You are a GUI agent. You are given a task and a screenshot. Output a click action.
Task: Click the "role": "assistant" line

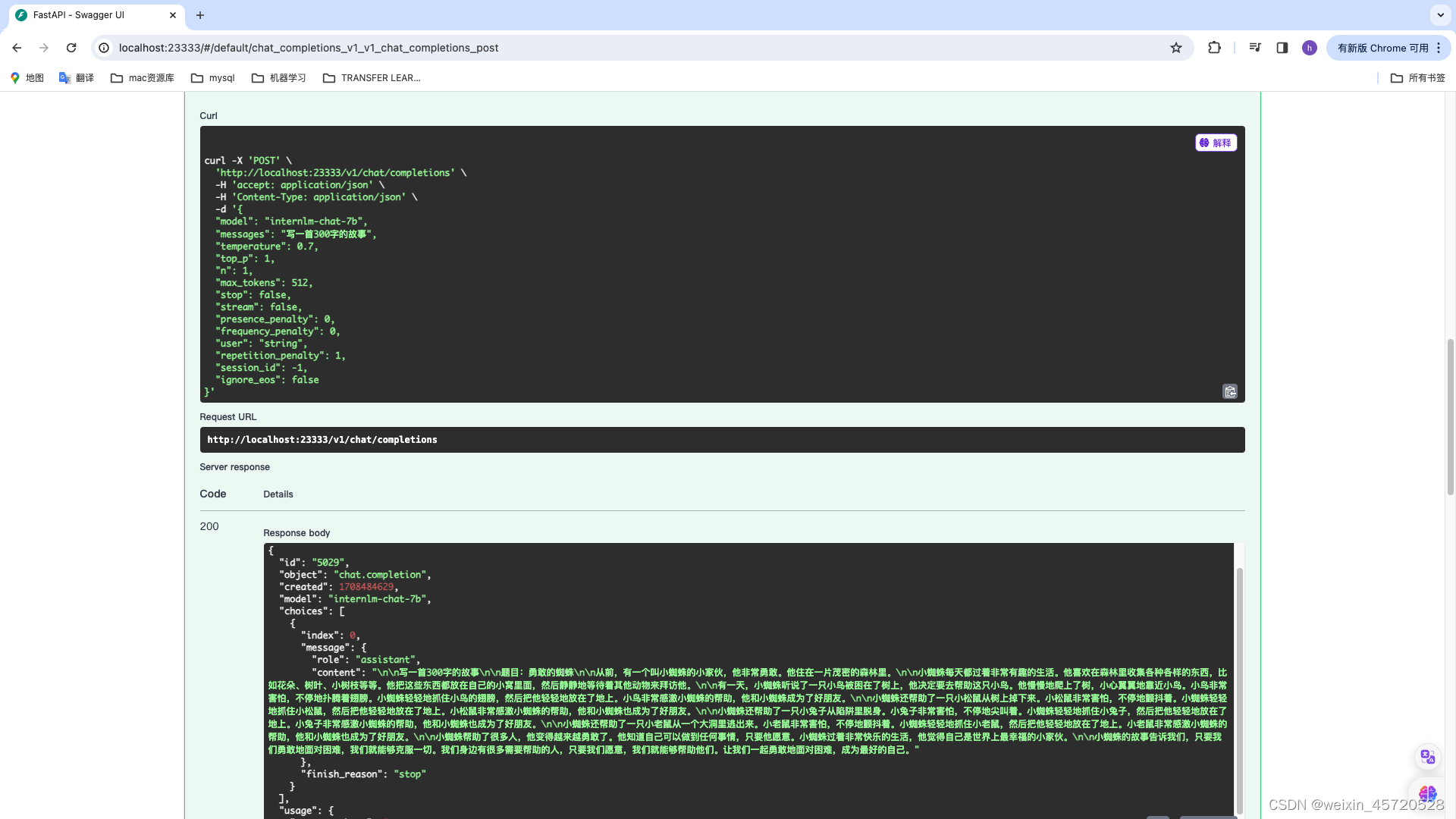(366, 660)
